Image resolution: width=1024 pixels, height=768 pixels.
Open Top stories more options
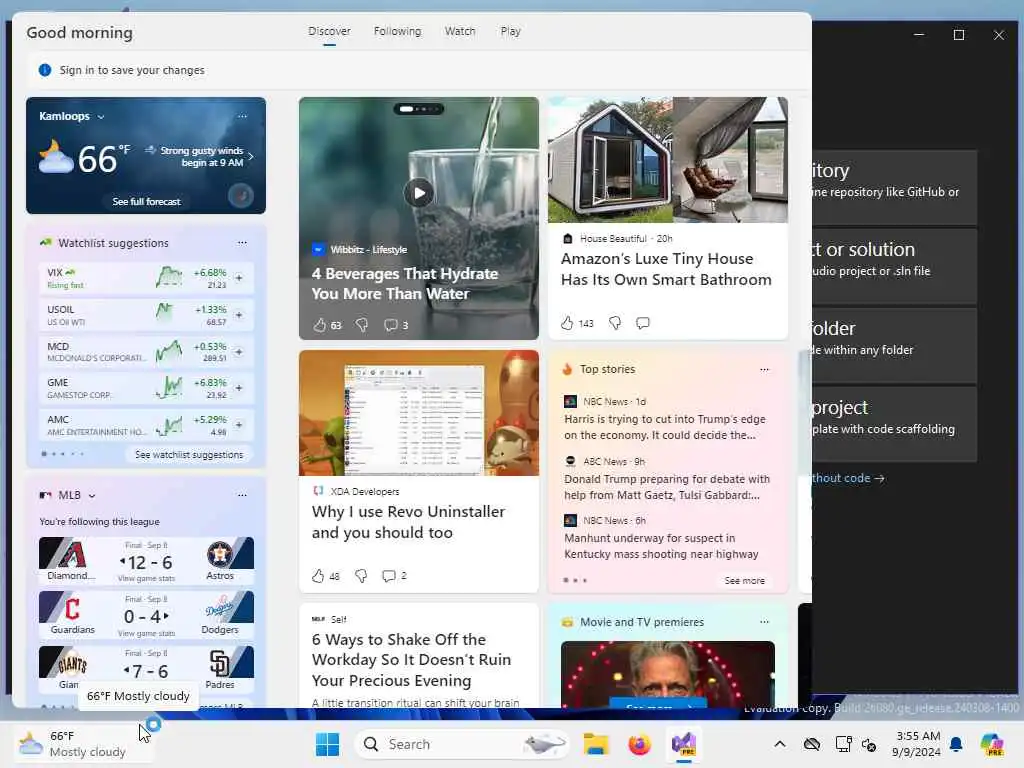click(765, 370)
